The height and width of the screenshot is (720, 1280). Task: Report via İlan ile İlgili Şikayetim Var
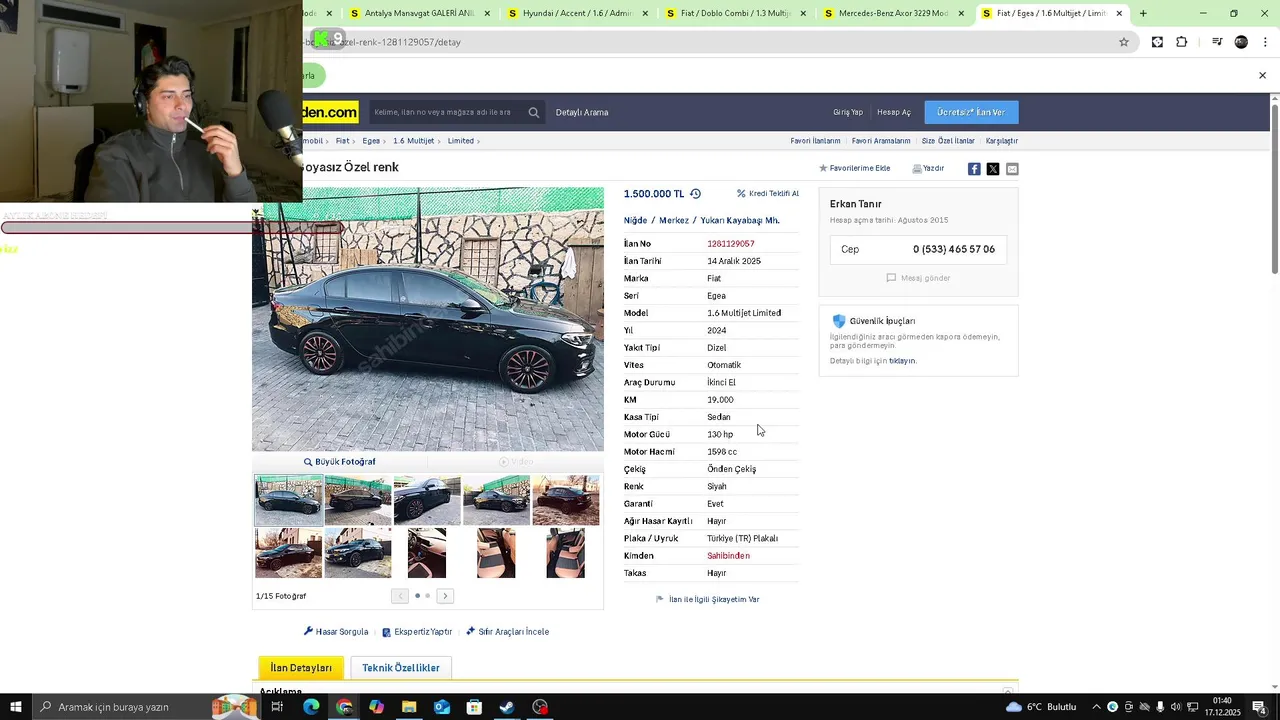point(708,599)
